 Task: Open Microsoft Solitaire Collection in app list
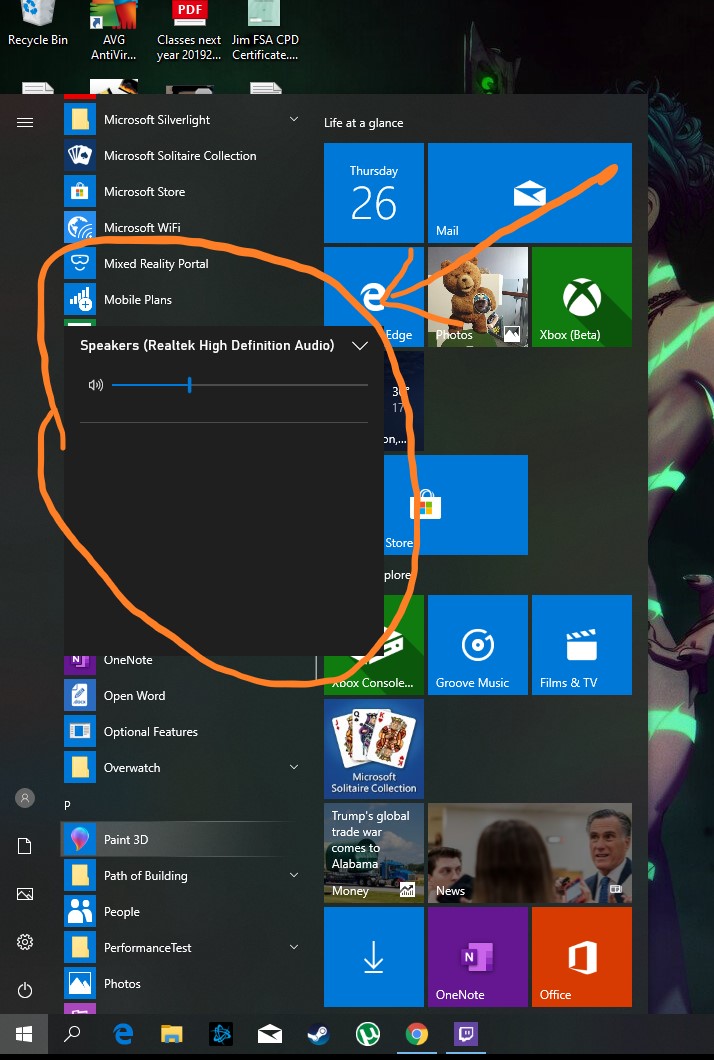point(183,155)
